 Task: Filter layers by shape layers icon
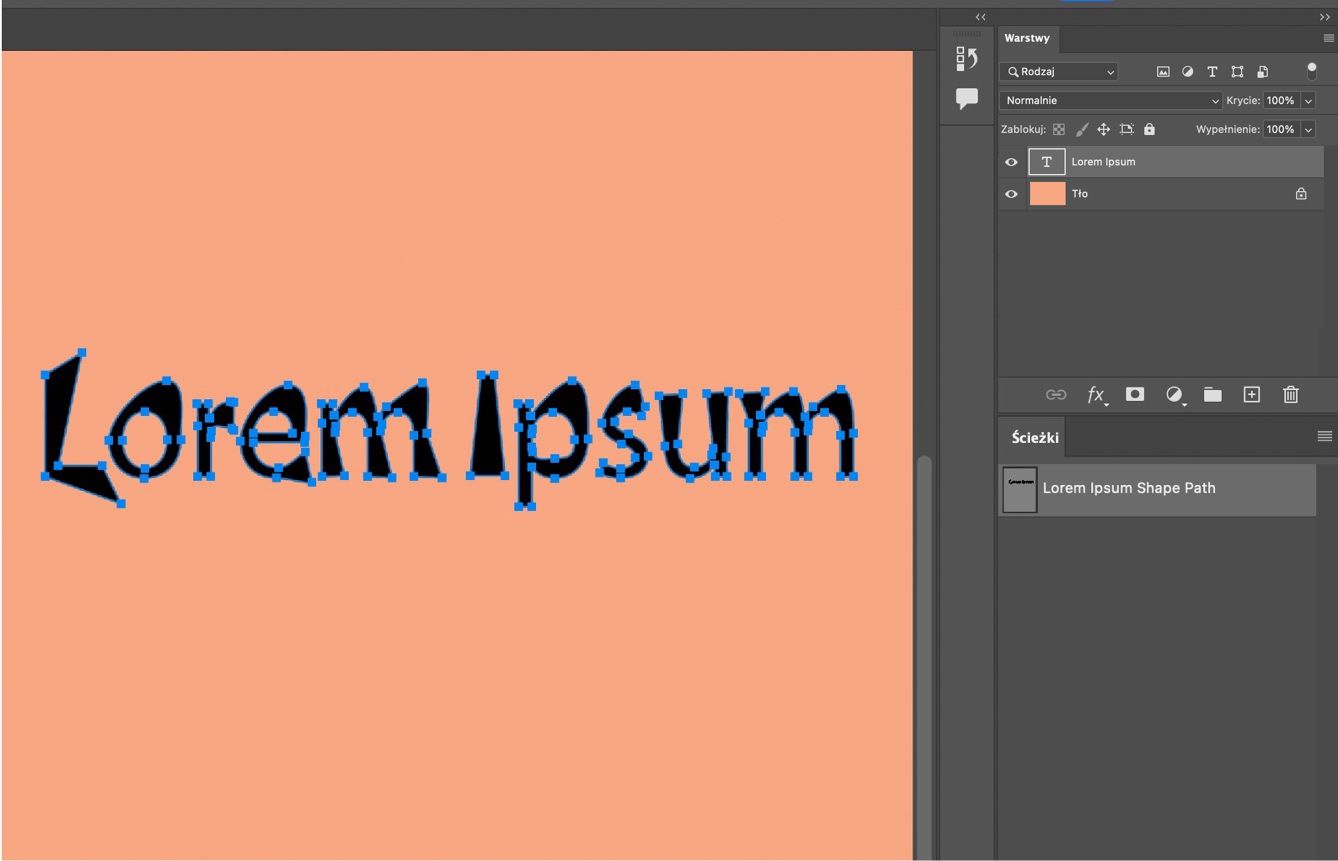point(1237,72)
